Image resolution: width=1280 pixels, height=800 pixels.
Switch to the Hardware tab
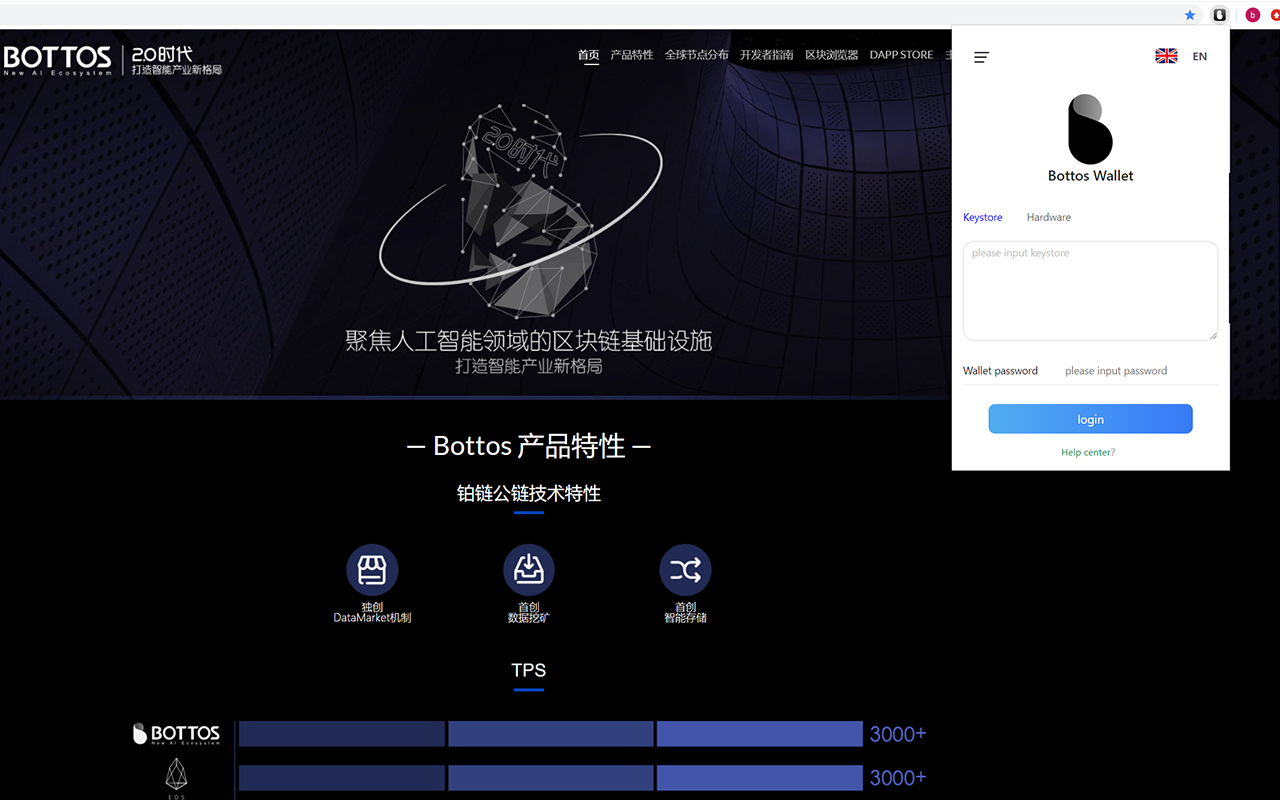coord(1048,217)
